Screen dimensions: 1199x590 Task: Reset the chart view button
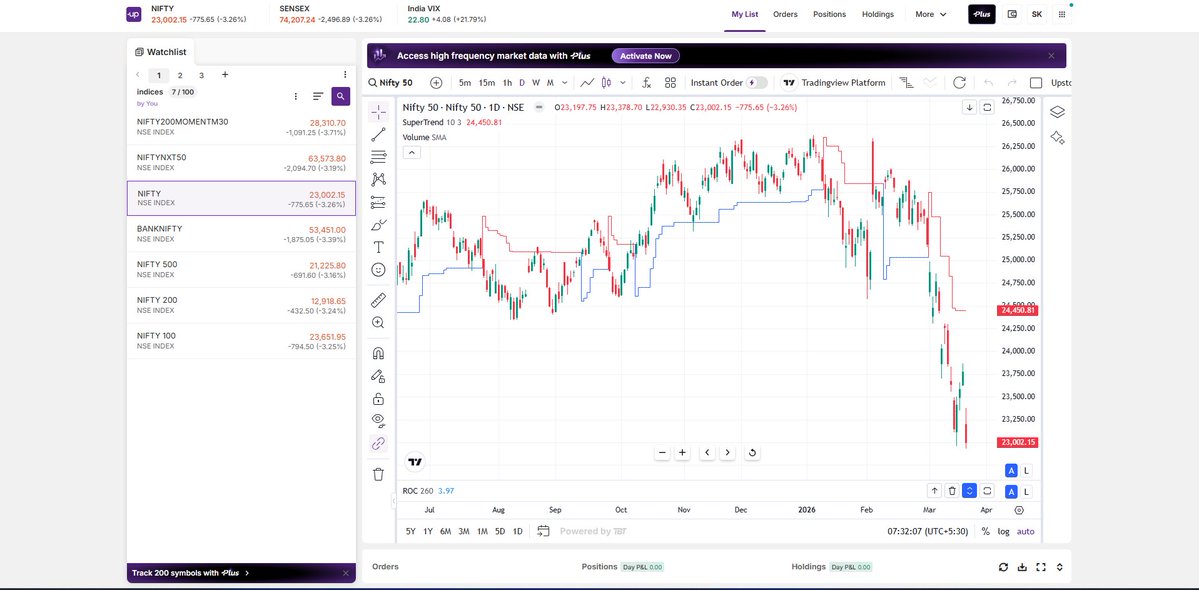pyautogui.click(x=752, y=452)
